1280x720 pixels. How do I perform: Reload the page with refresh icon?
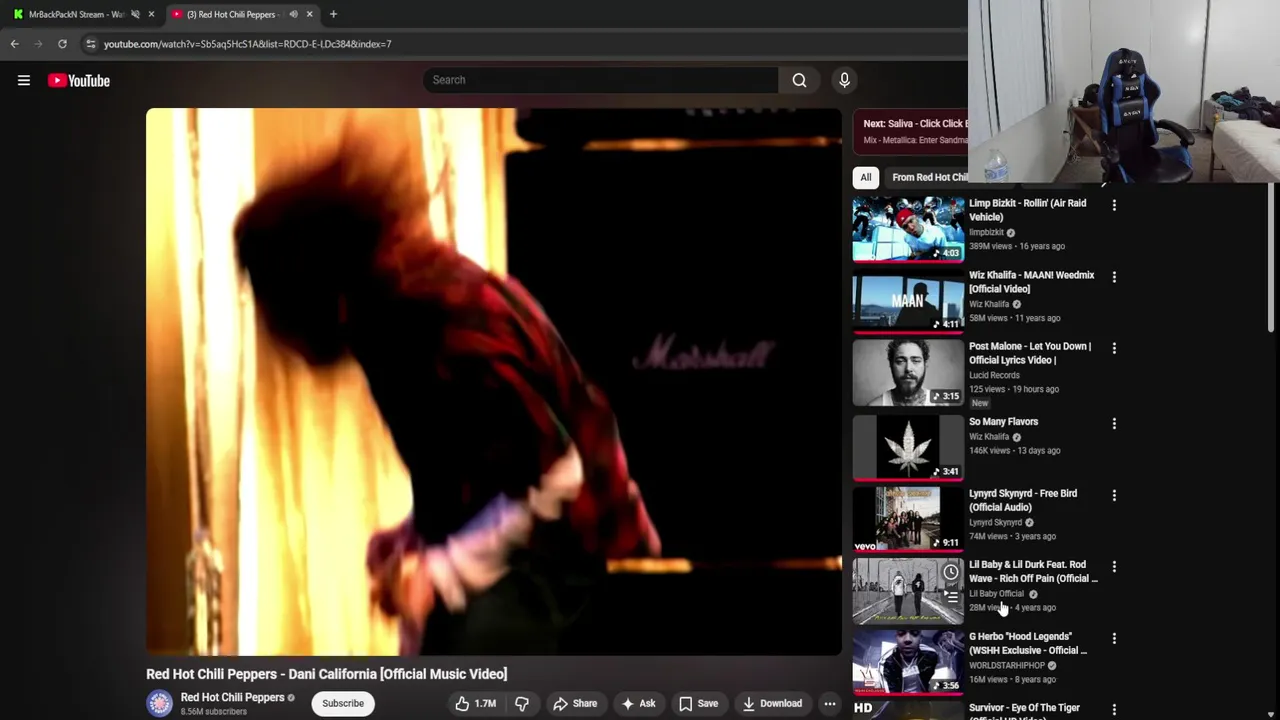click(62, 44)
